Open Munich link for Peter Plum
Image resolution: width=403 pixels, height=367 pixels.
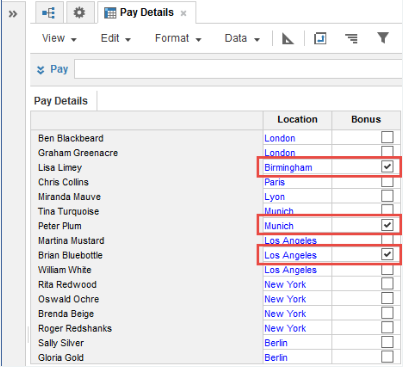pyautogui.click(x=279, y=226)
